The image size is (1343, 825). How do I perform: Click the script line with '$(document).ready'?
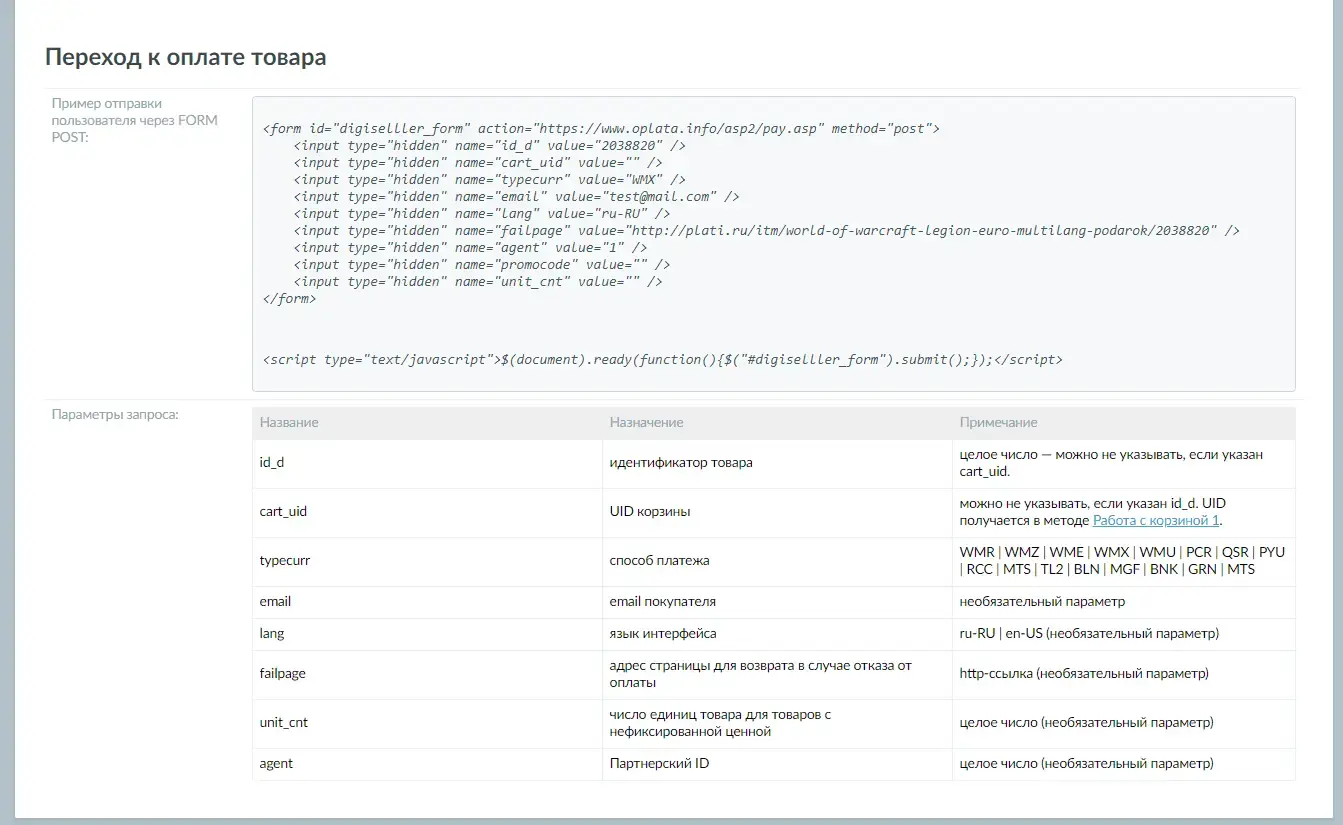coord(663,359)
